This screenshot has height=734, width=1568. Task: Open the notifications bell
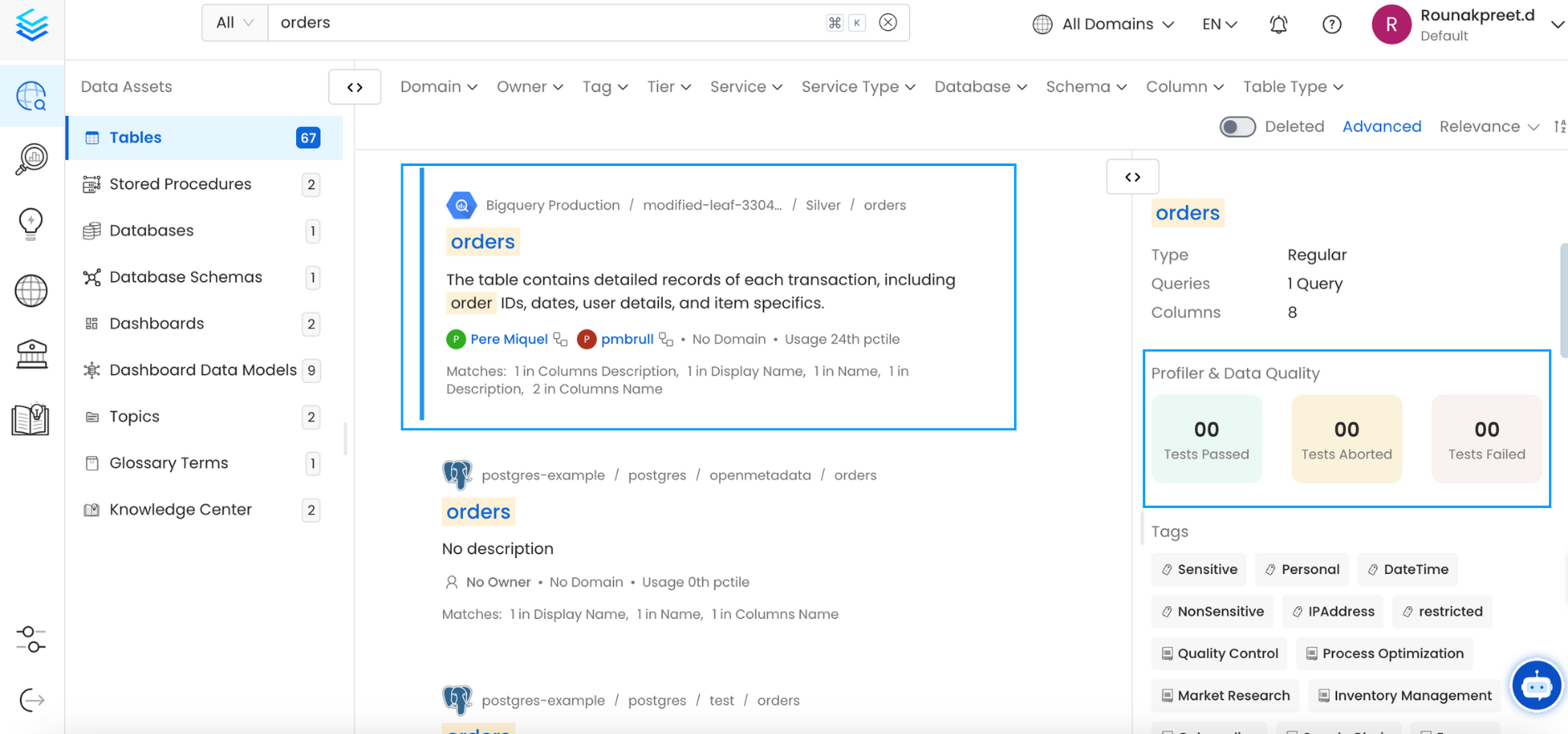click(1279, 24)
